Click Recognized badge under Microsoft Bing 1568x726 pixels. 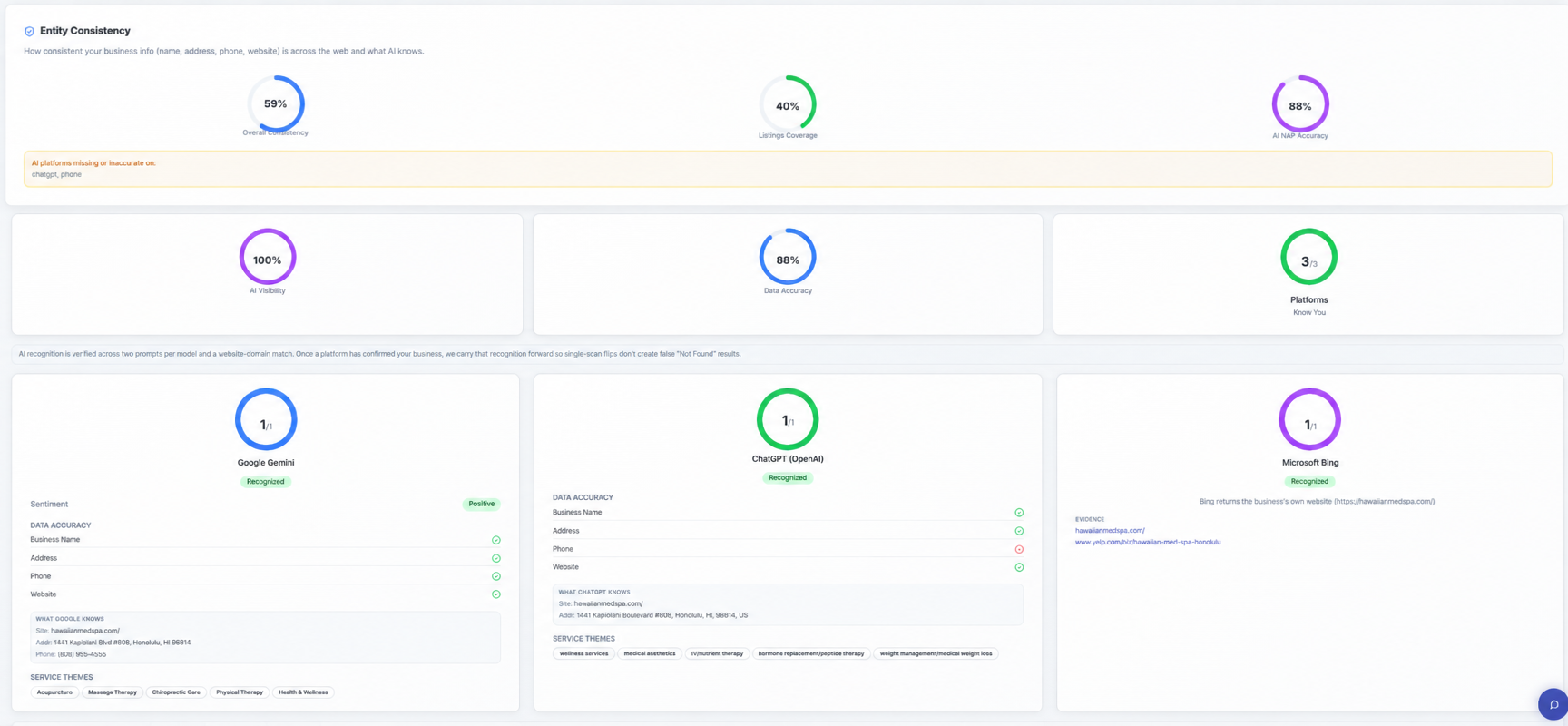[x=1309, y=482]
